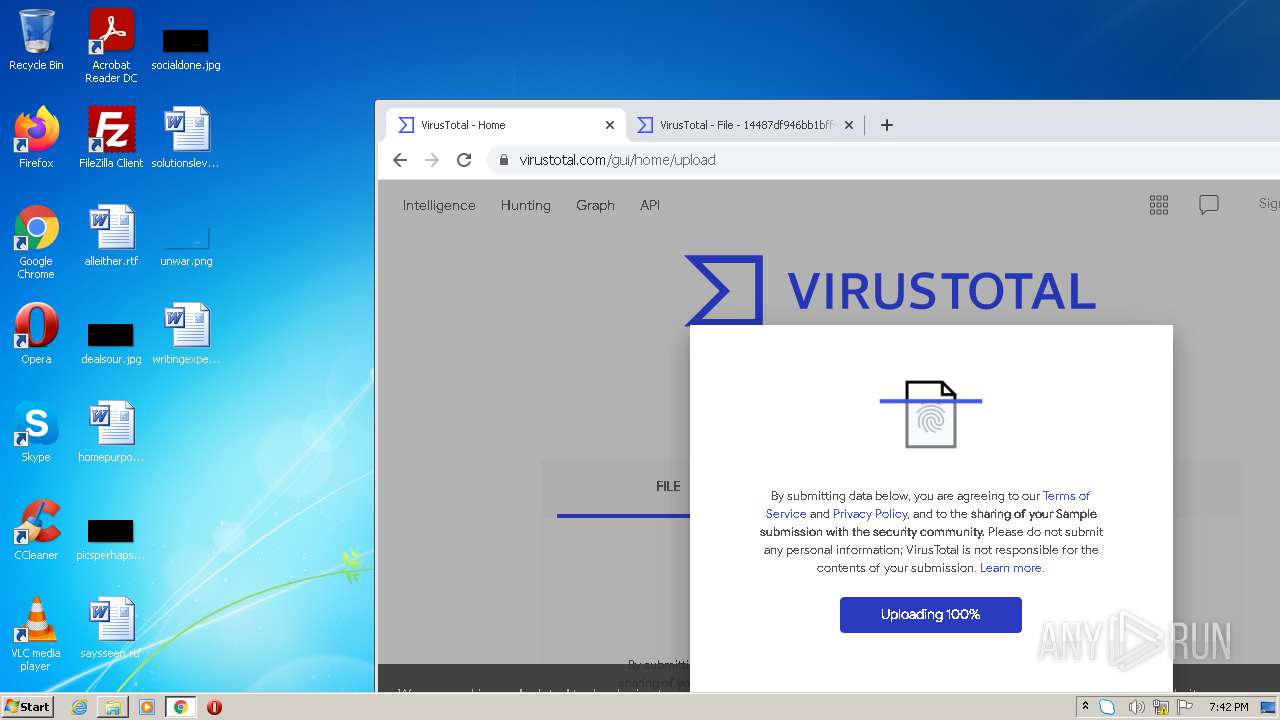
Task: View site security padlock info
Action: 503,160
